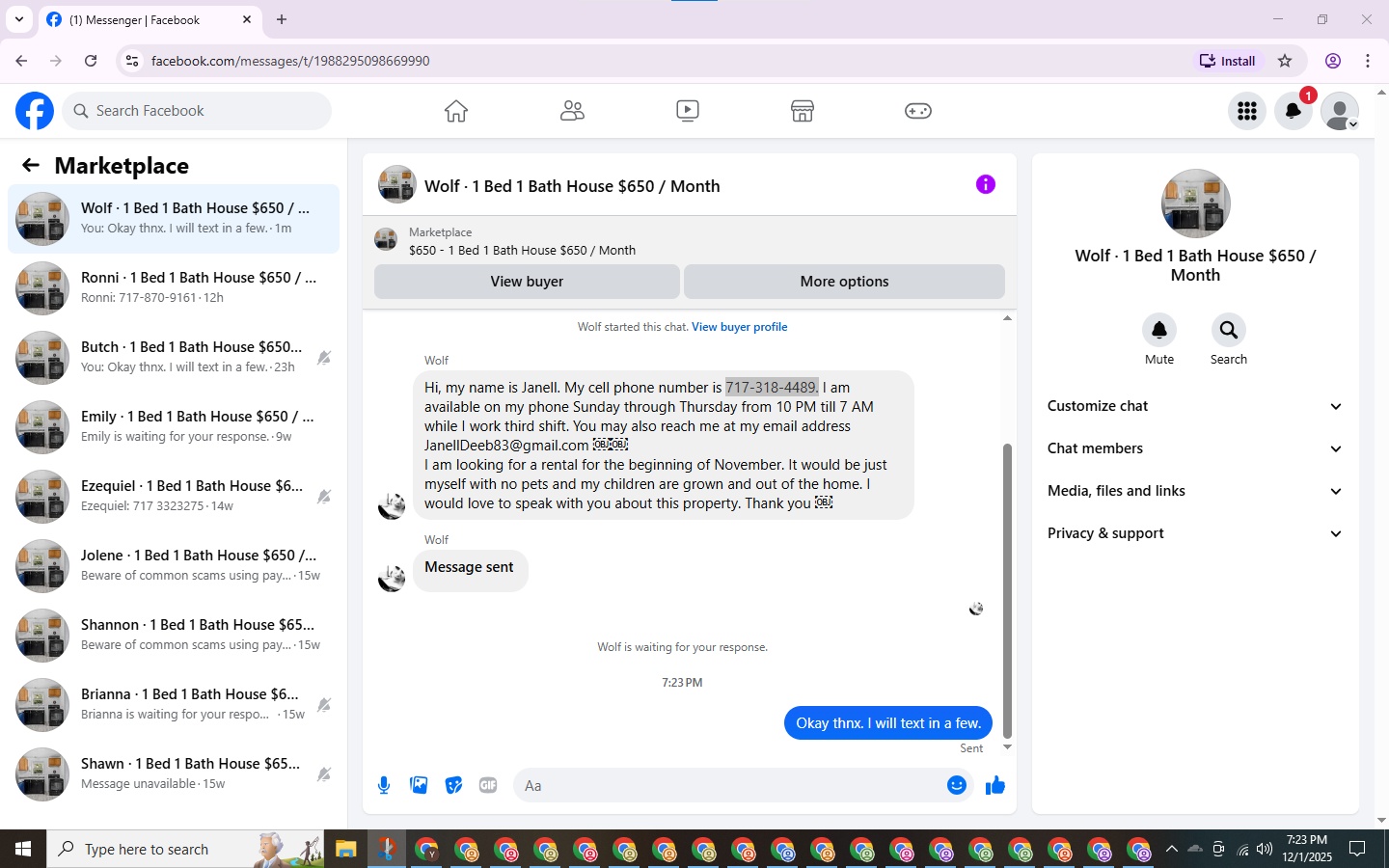Open the Windows notification center icon

tap(1357, 849)
